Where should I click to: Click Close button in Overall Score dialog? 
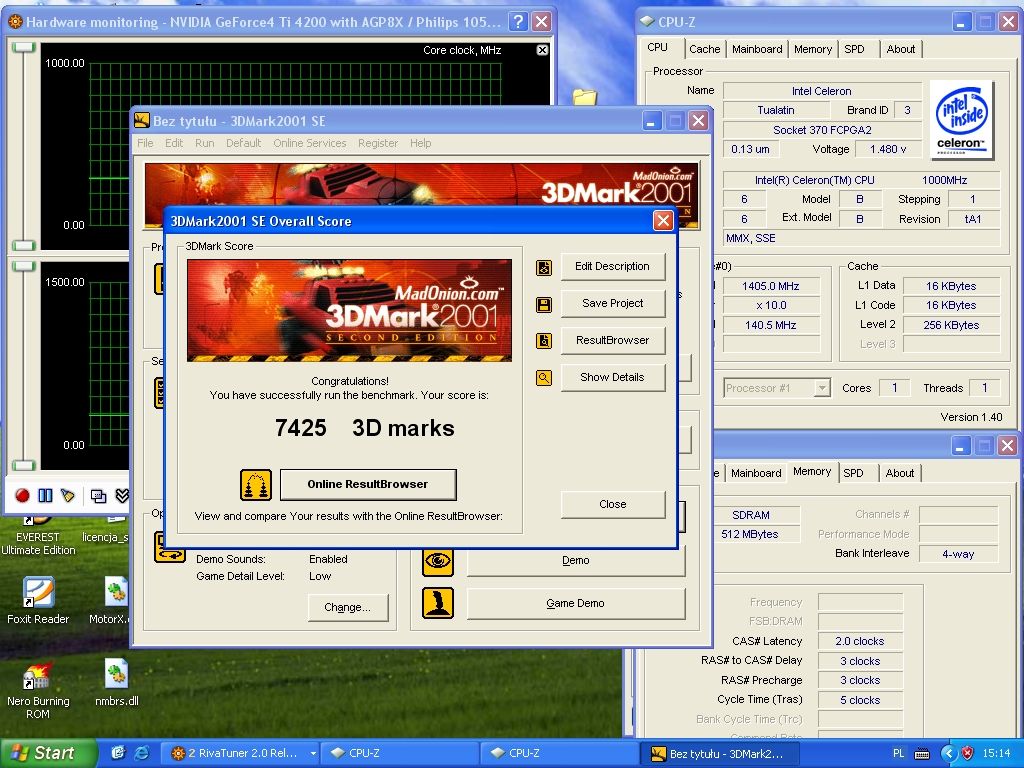[x=613, y=504]
